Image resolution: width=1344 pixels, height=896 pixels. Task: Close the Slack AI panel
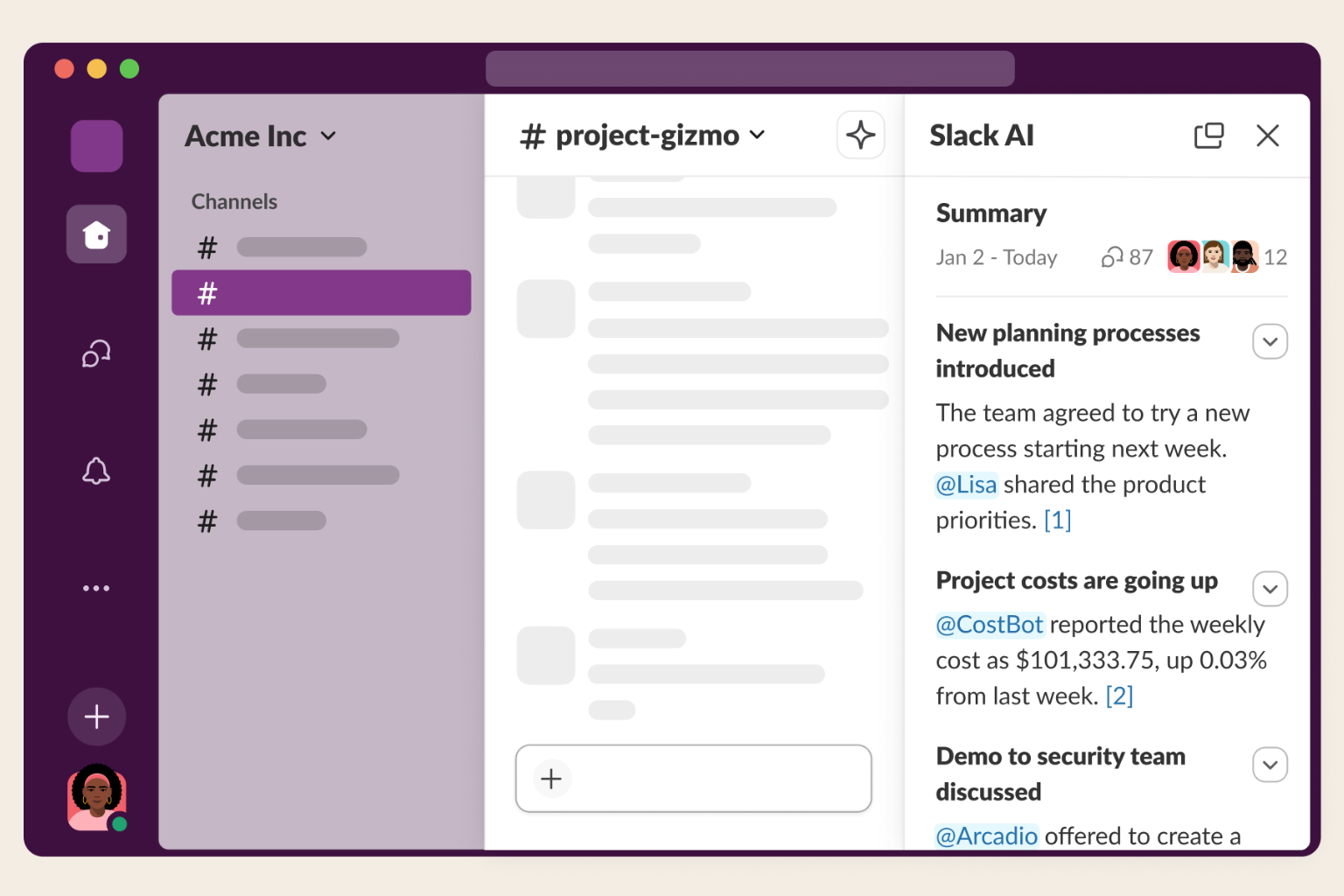[1267, 136]
